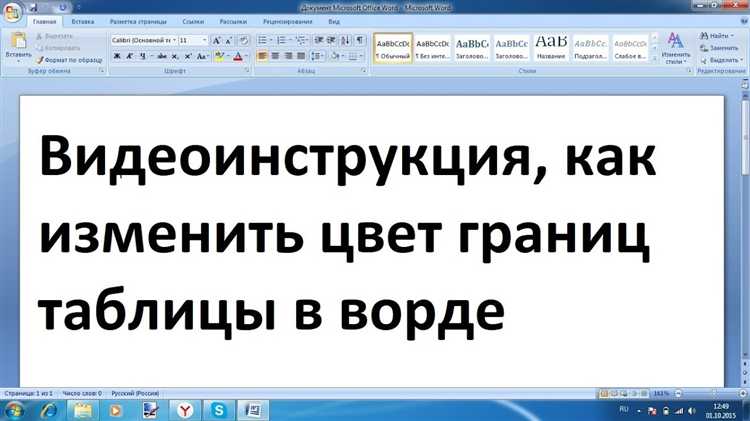The image size is (750, 421).
Task: Open Ссылки tab
Action: click(193, 22)
